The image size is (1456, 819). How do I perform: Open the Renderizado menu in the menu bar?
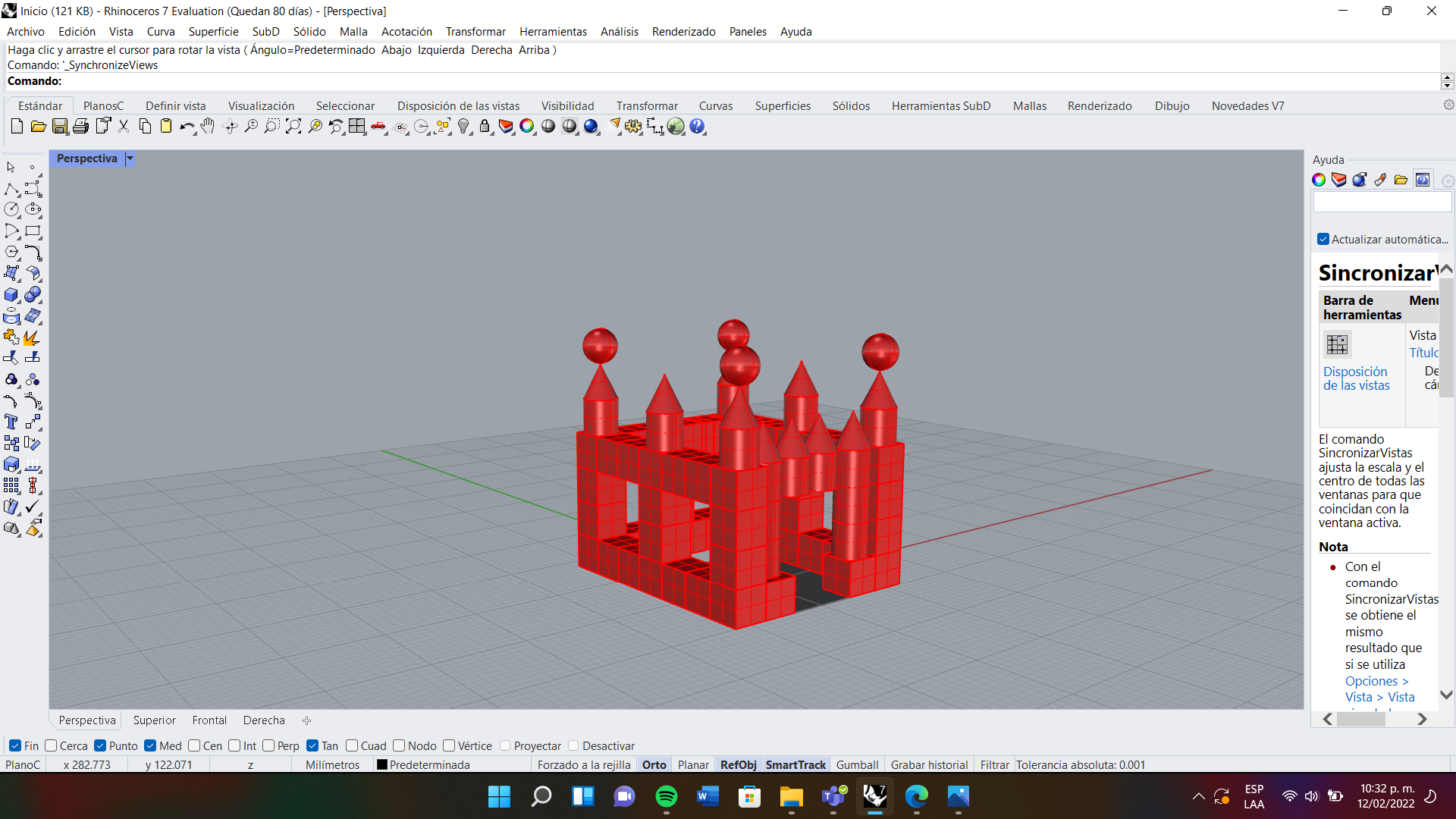click(684, 32)
